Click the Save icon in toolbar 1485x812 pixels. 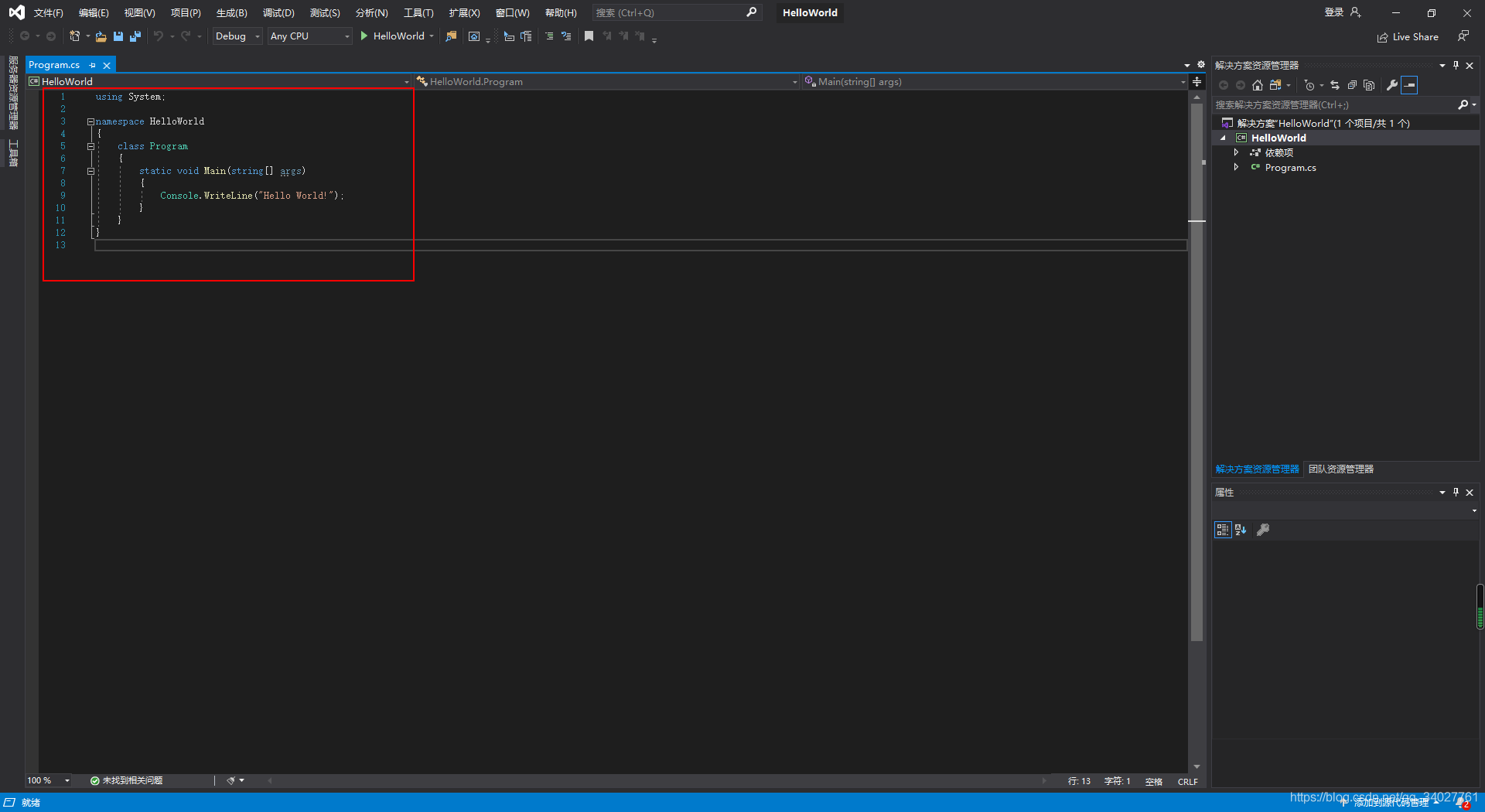click(118, 36)
